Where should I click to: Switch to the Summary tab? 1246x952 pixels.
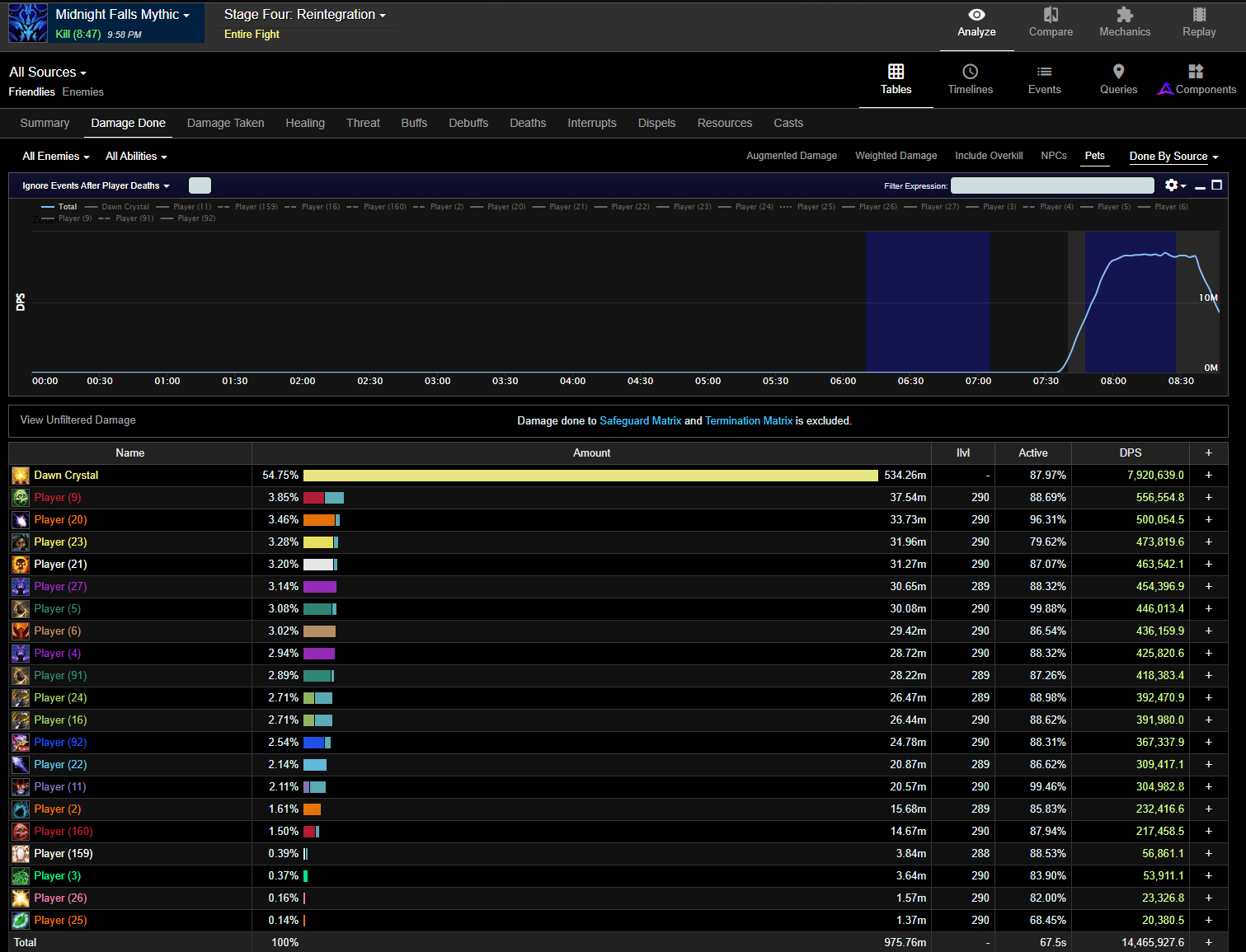click(x=45, y=123)
